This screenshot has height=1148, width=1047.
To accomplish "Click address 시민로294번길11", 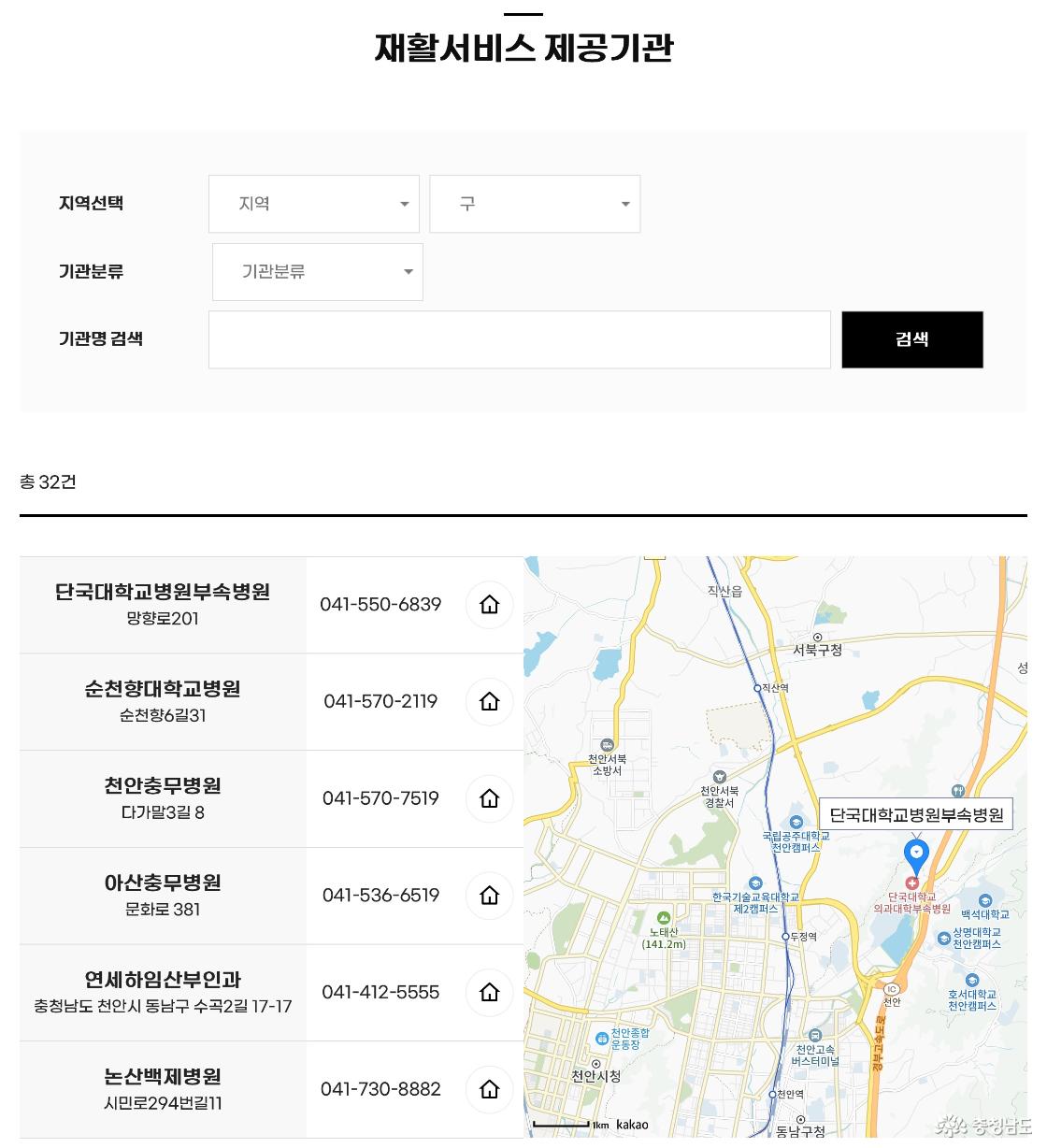I will [x=163, y=1104].
